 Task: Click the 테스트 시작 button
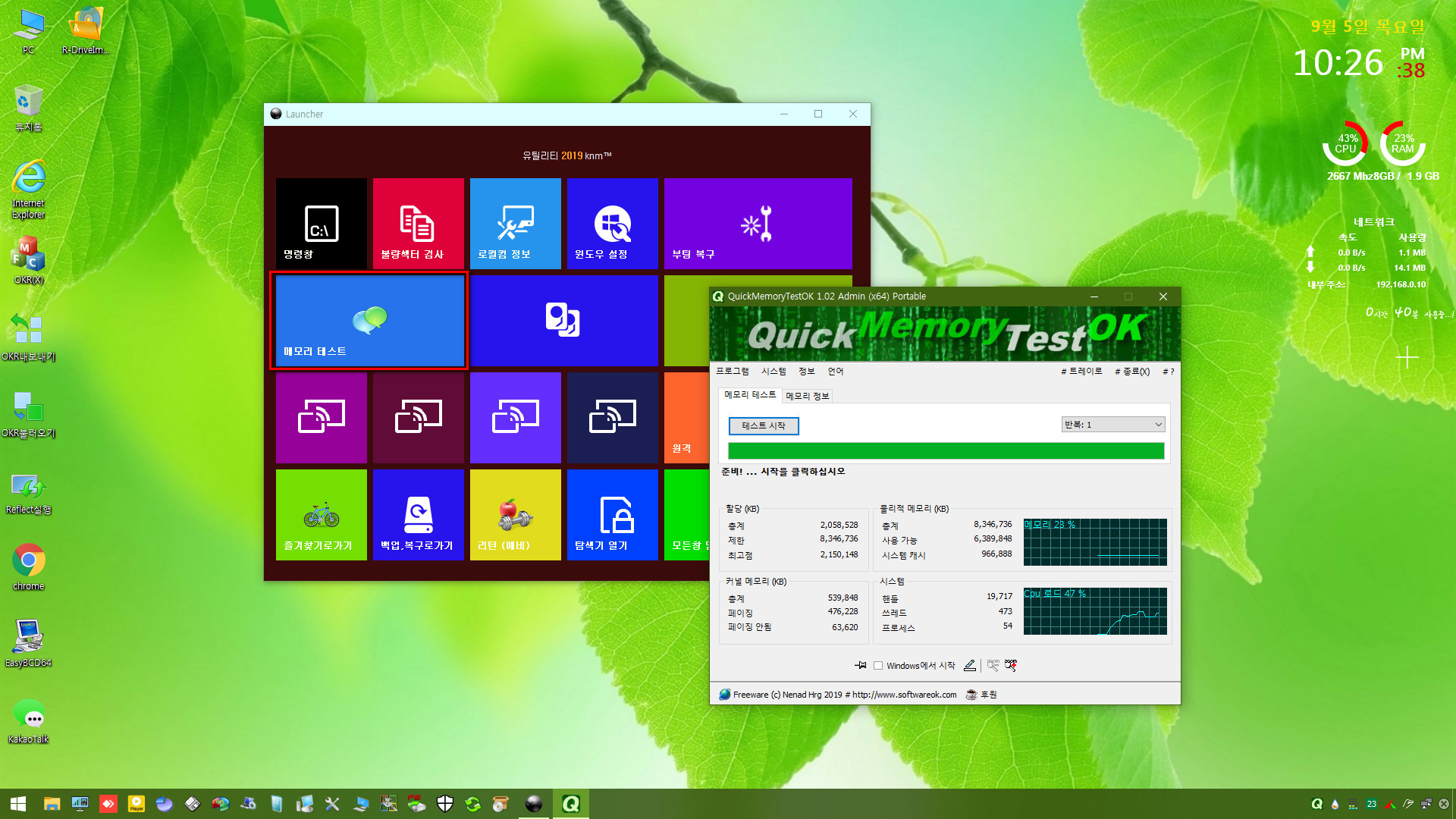(x=764, y=426)
